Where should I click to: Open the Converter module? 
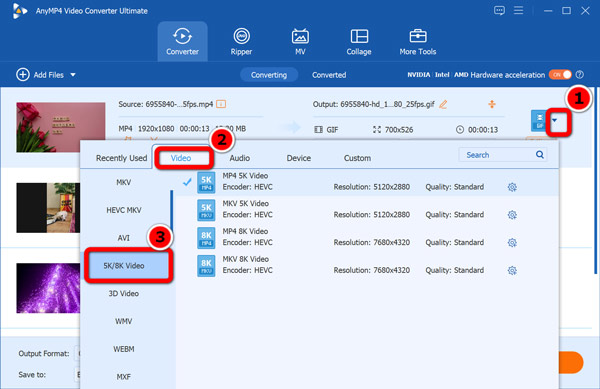pos(183,41)
